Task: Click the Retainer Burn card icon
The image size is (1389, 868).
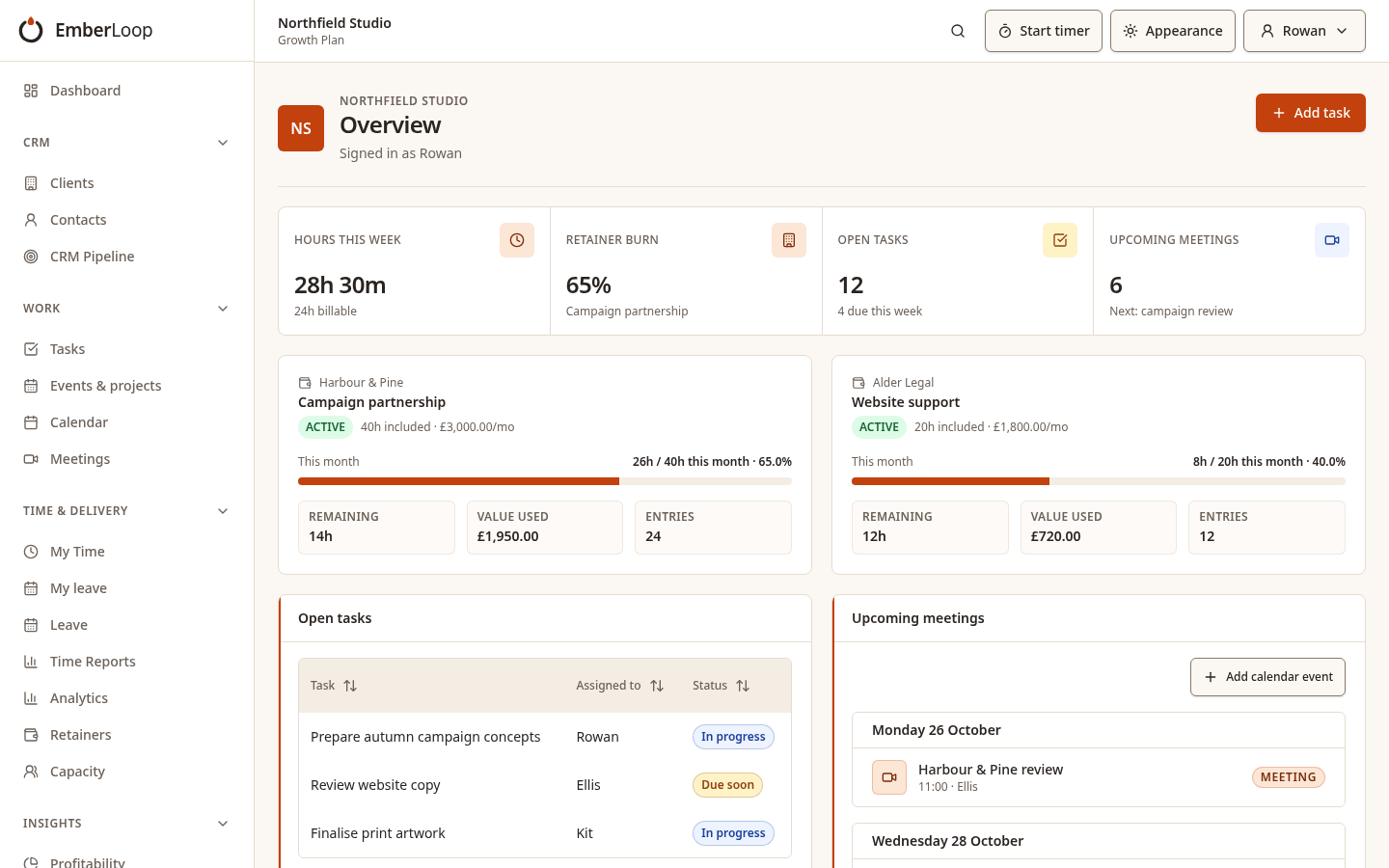Action: click(789, 240)
